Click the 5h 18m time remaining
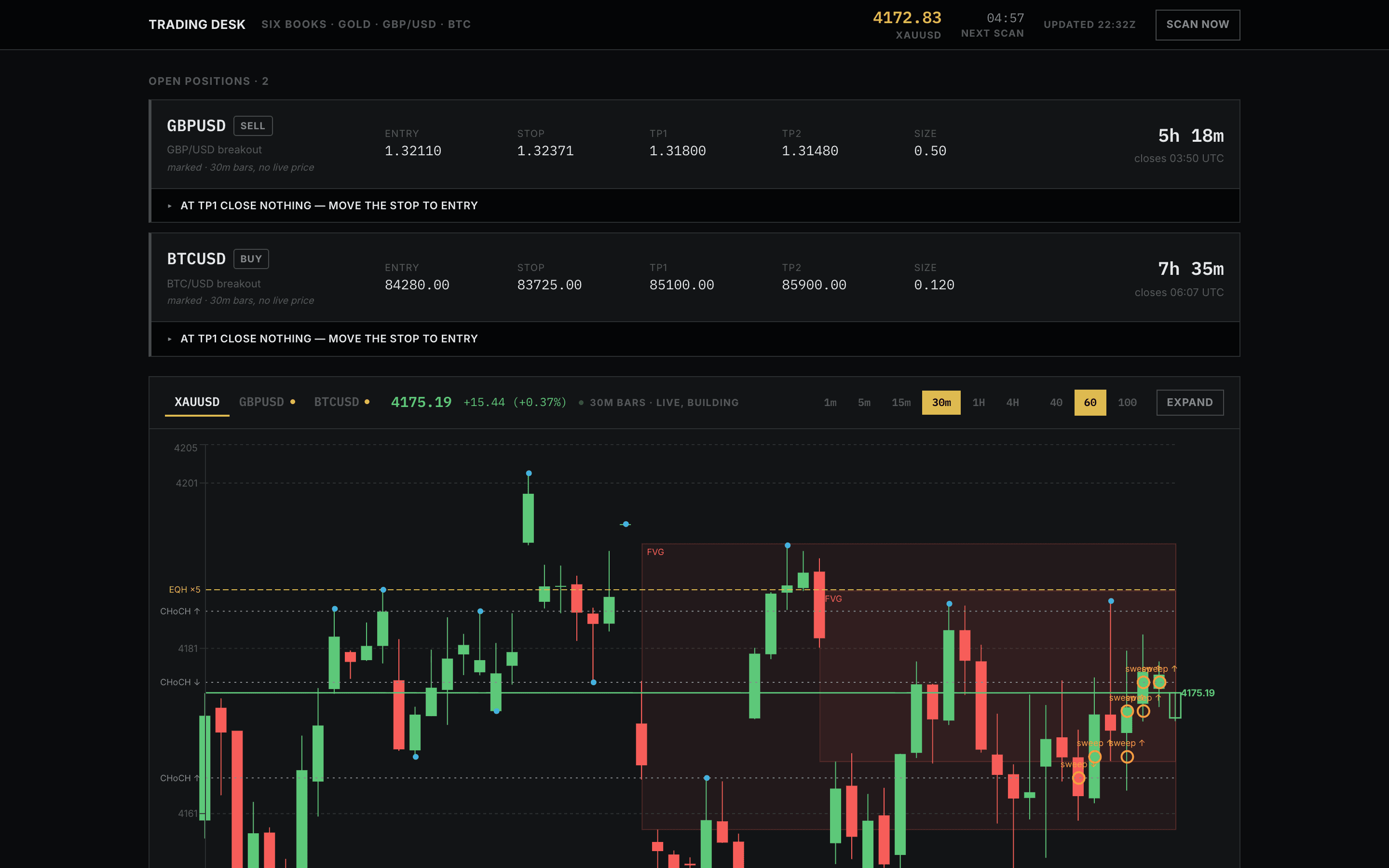The height and width of the screenshot is (868, 1389). click(1190, 136)
